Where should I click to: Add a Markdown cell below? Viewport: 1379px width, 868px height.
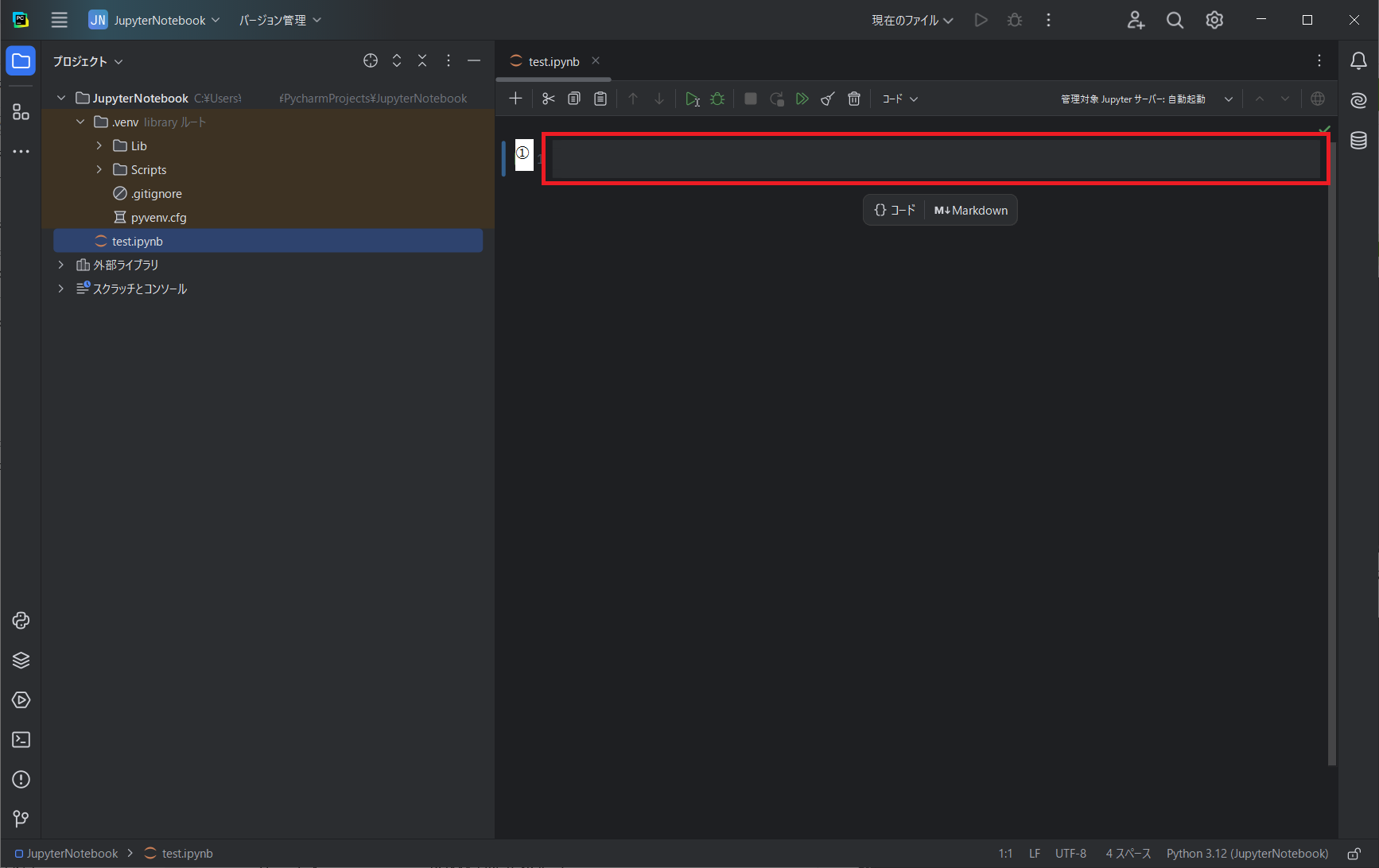971,210
